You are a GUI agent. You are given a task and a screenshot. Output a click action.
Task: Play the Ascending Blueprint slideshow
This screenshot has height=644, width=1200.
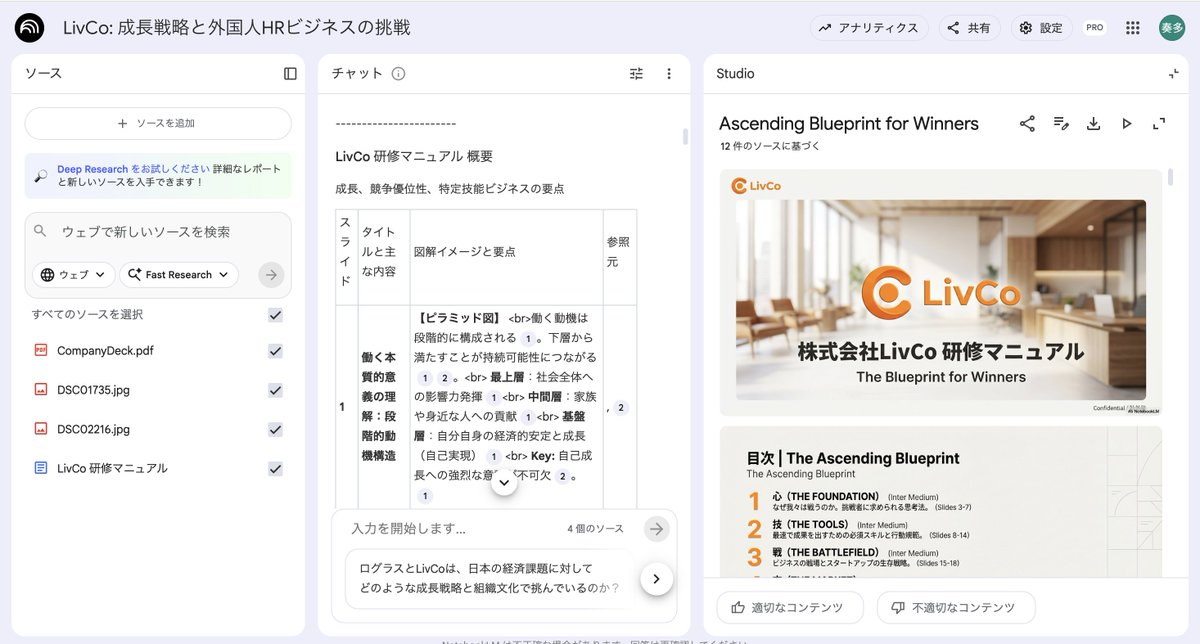coord(1126,123)
